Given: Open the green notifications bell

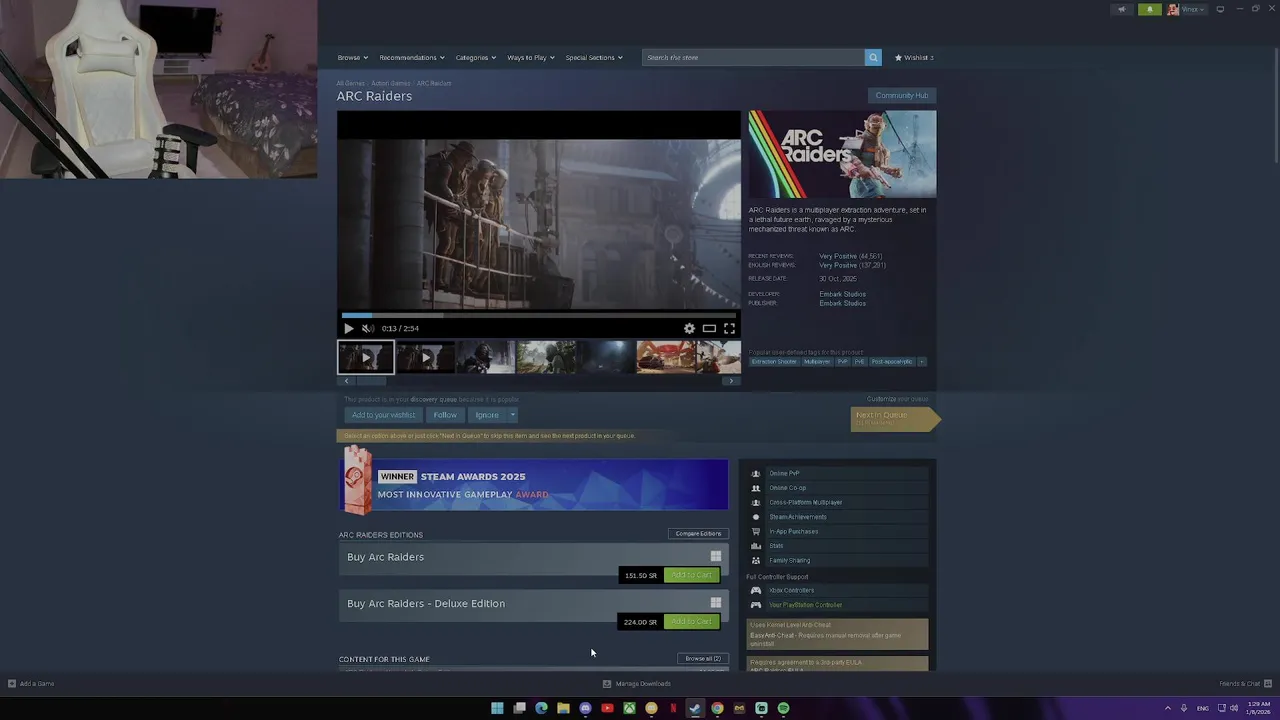Looking at the screenshot, I should (1150, 9).
